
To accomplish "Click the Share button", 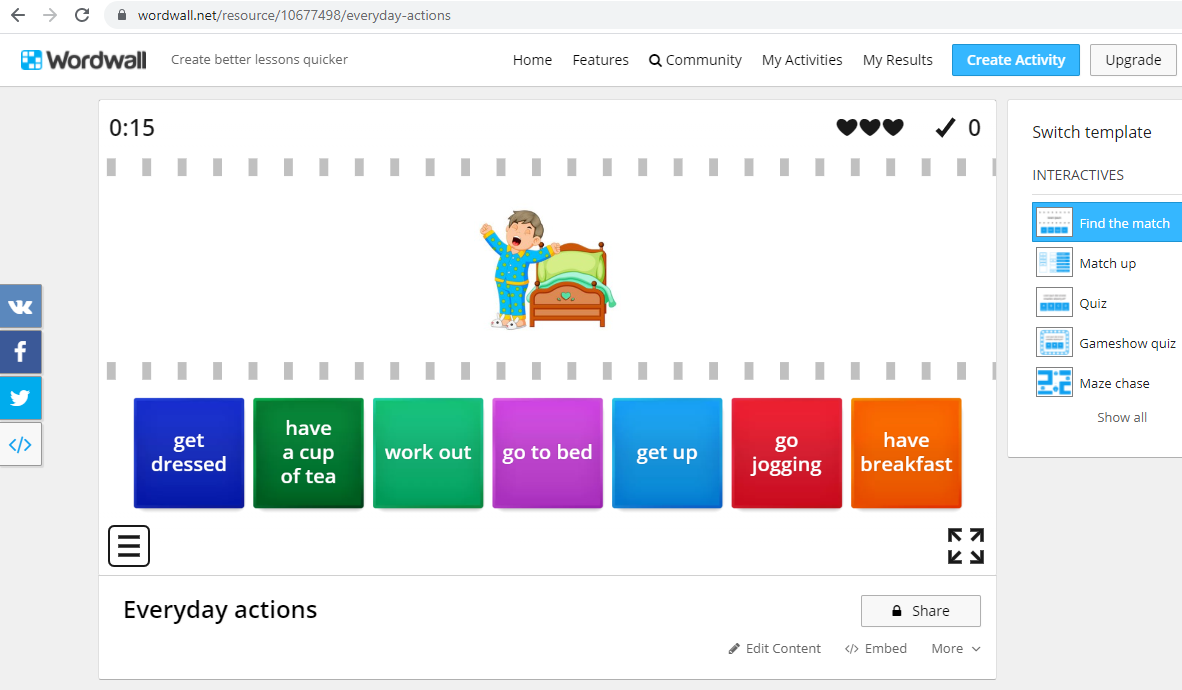I will (x=920, y=611).
